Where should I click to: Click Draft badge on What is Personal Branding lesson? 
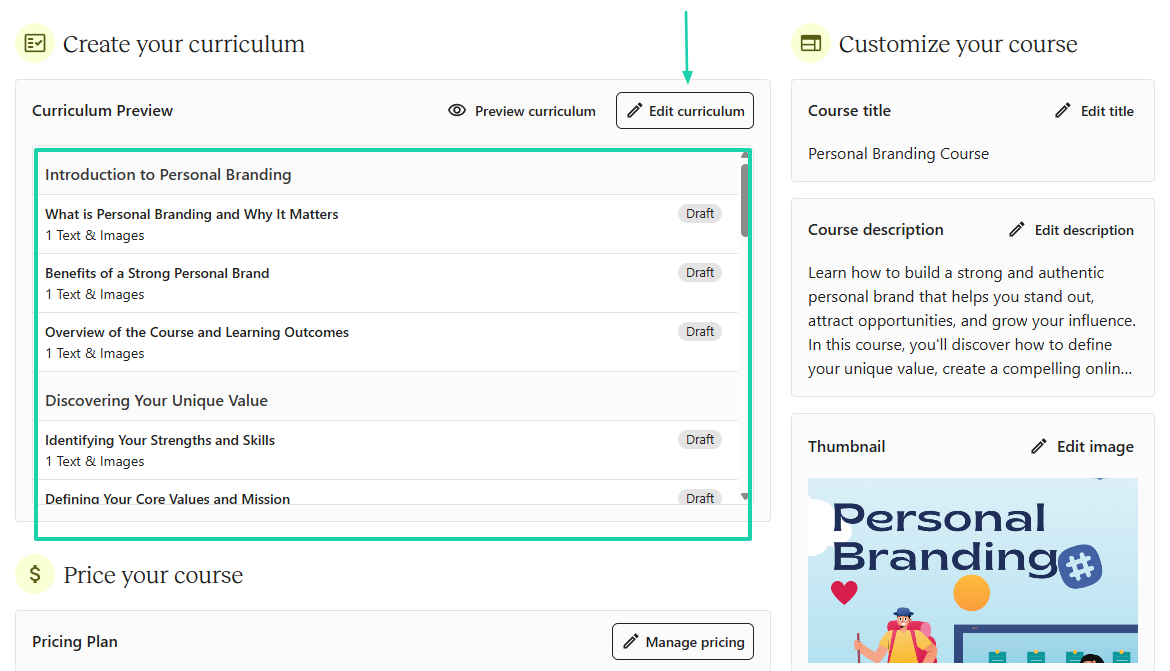700,213
